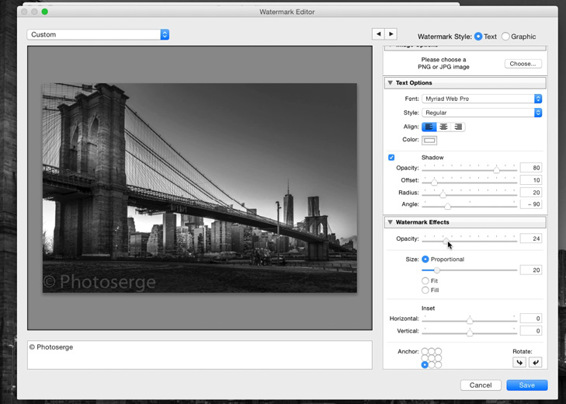Select Proportional size option

(425, 259)
